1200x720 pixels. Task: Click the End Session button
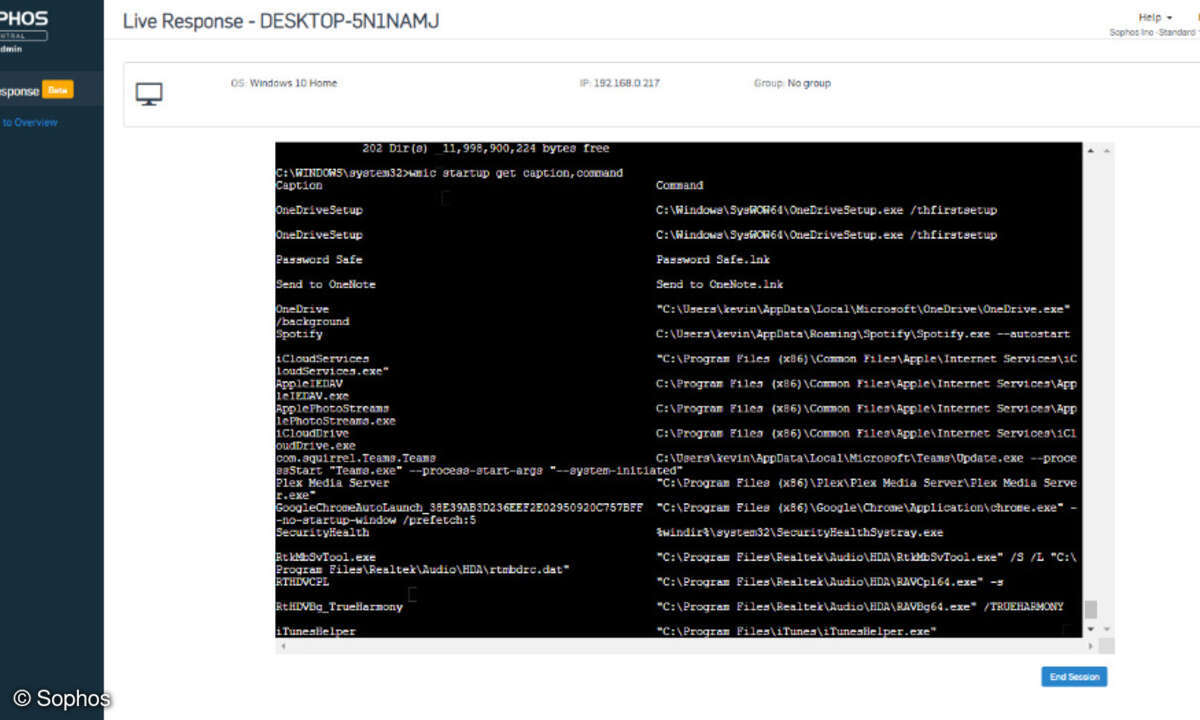[1074, 677]
